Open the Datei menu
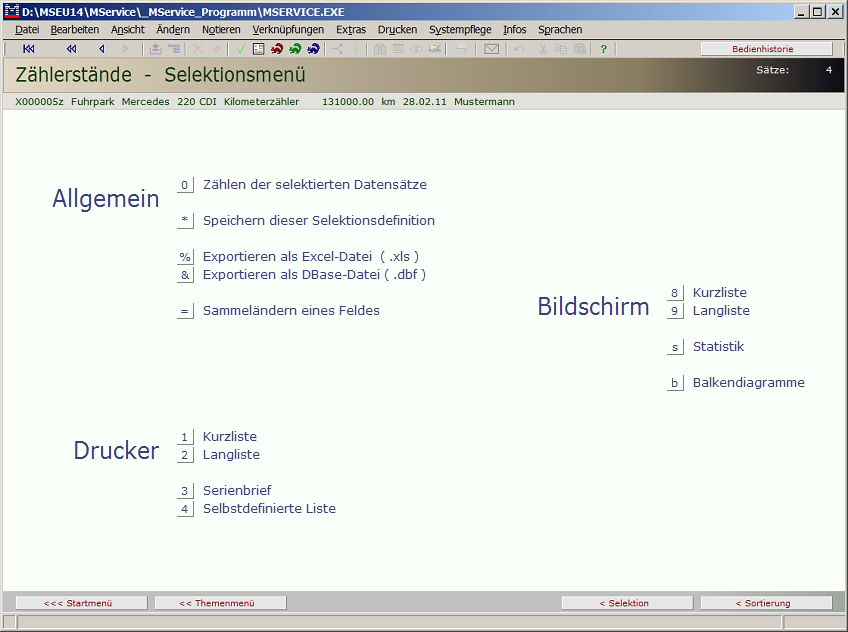Viewport: 848px width, 632px height. coord(27,30)
